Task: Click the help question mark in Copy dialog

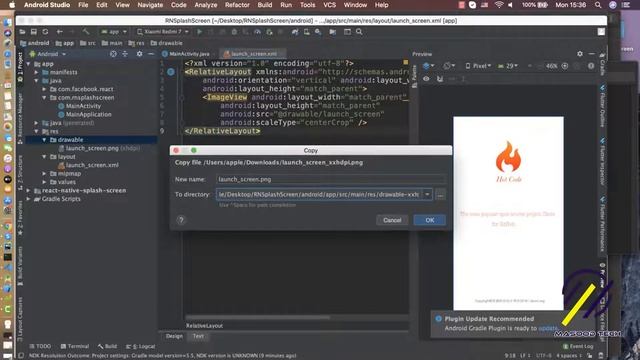Action: point(181,220)
